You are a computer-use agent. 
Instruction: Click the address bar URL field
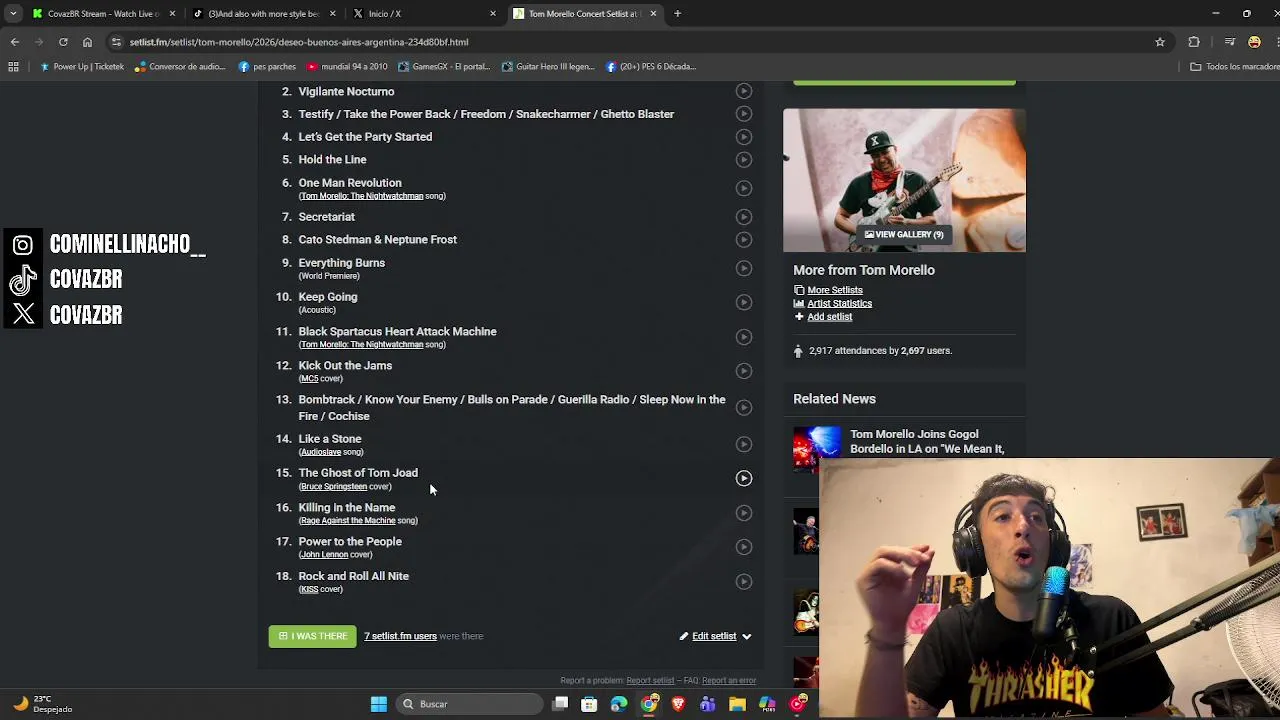tap(640, 42)
